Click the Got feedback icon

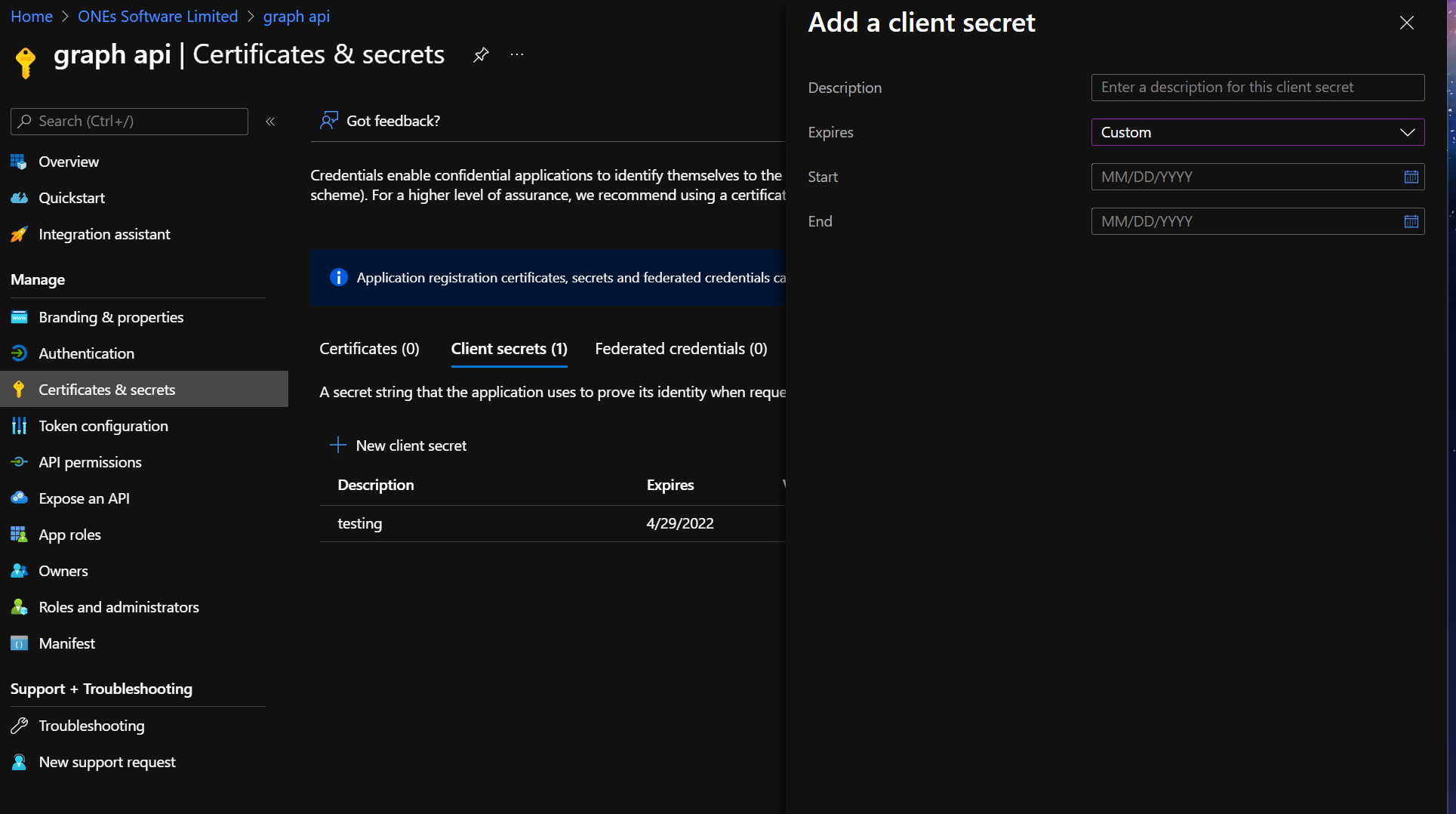(x=328, y=121)
